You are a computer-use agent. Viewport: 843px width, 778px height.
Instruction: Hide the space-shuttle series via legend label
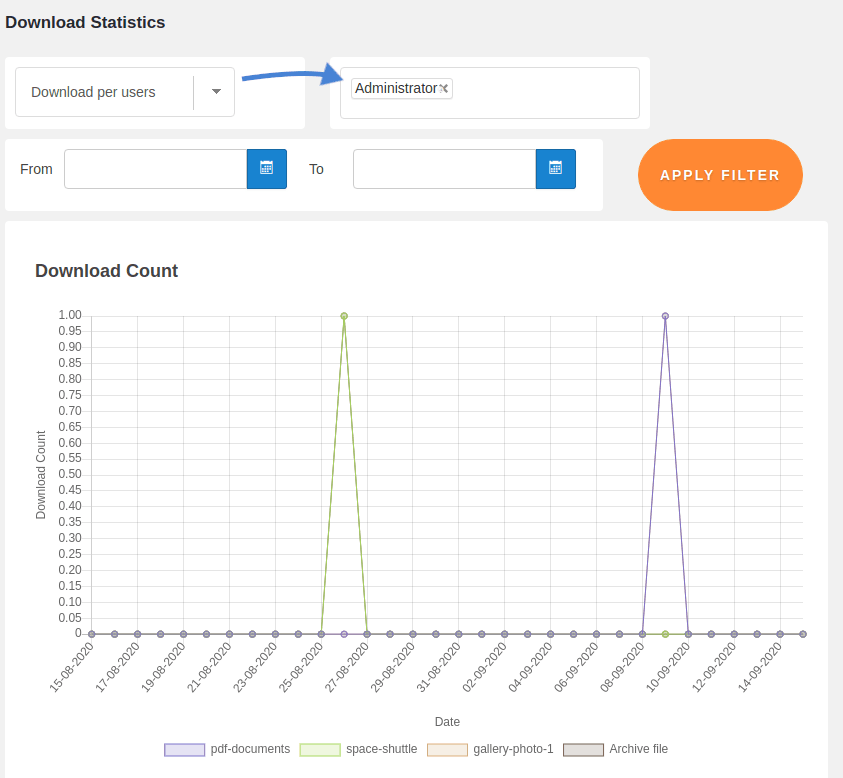(x=382, y=749)
